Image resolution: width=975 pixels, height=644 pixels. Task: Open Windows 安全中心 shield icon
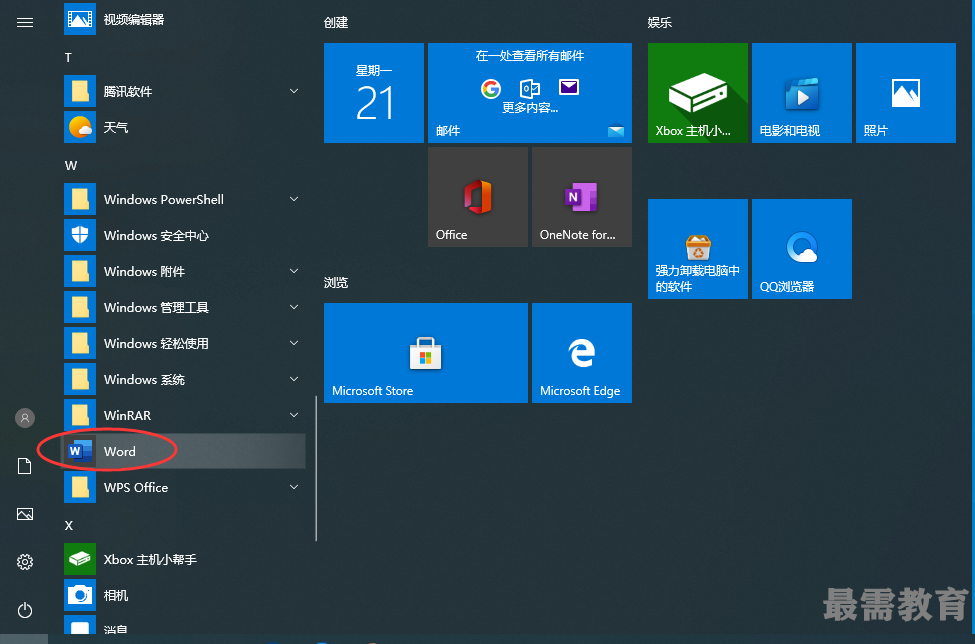click(80, 236)
